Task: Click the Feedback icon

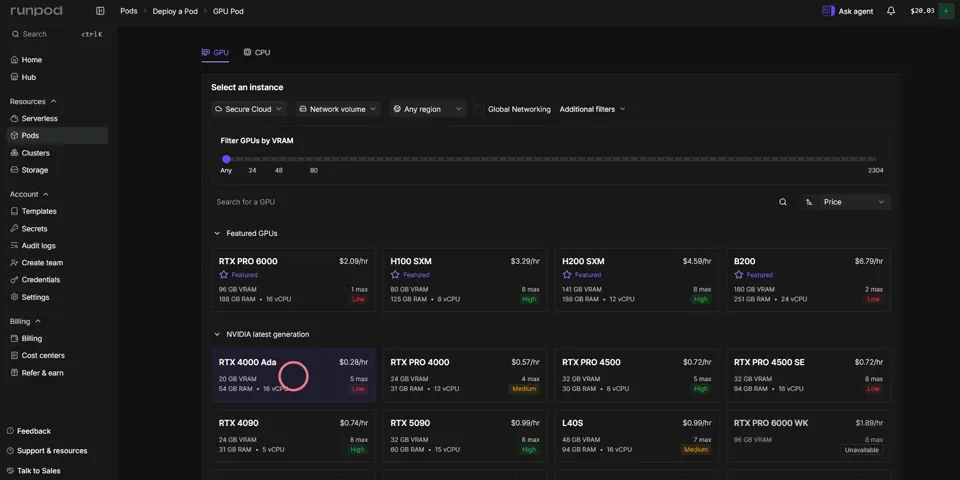Action: [x=10, y=431]
